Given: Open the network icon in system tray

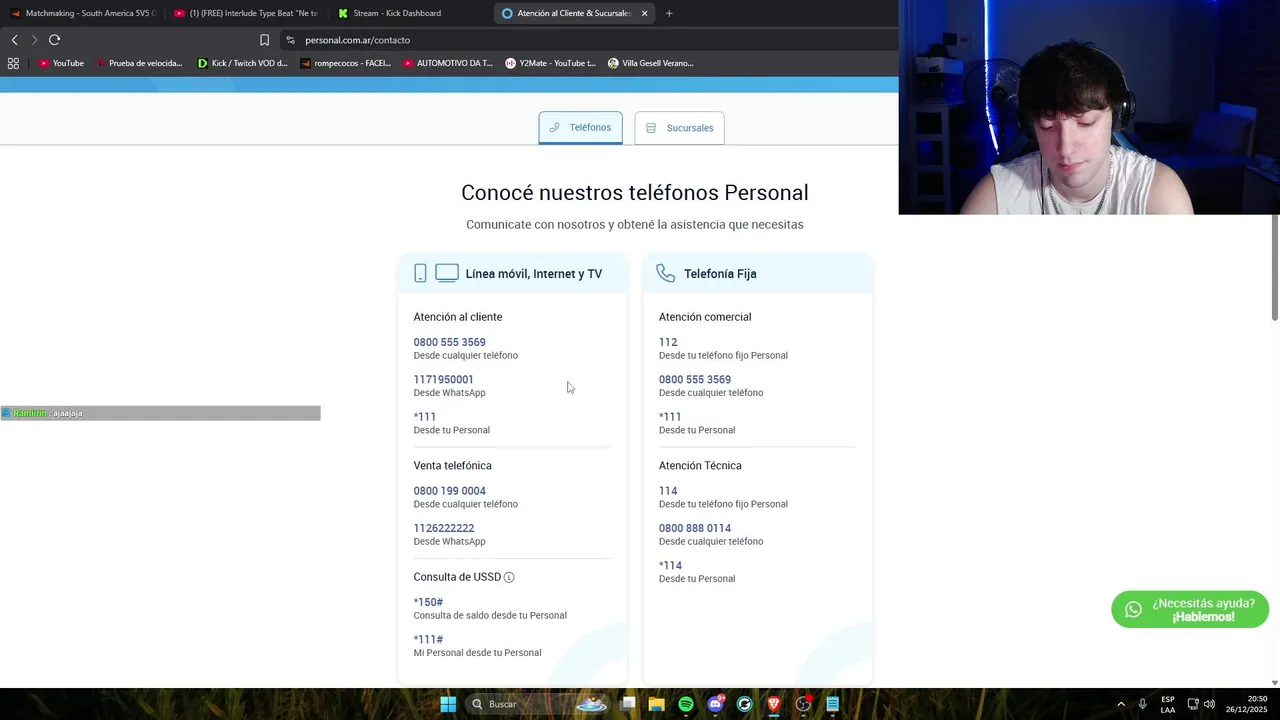Looking at the screenshot, I should tap(1193, 704).
